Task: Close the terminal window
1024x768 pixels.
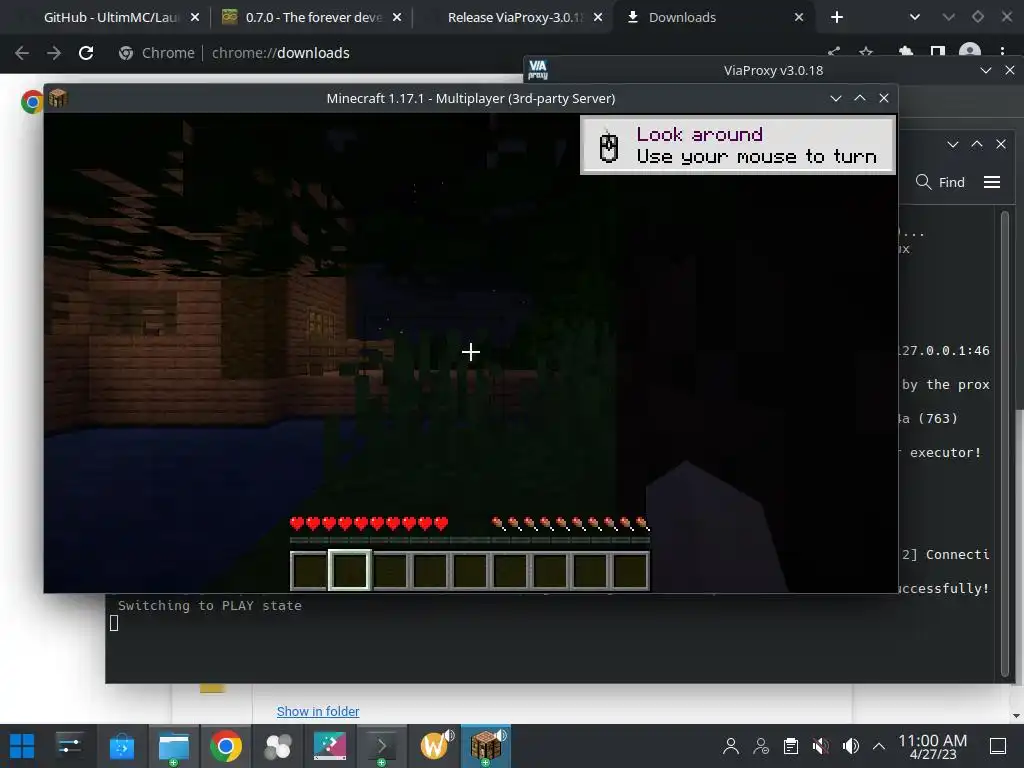Action: 1000,144
